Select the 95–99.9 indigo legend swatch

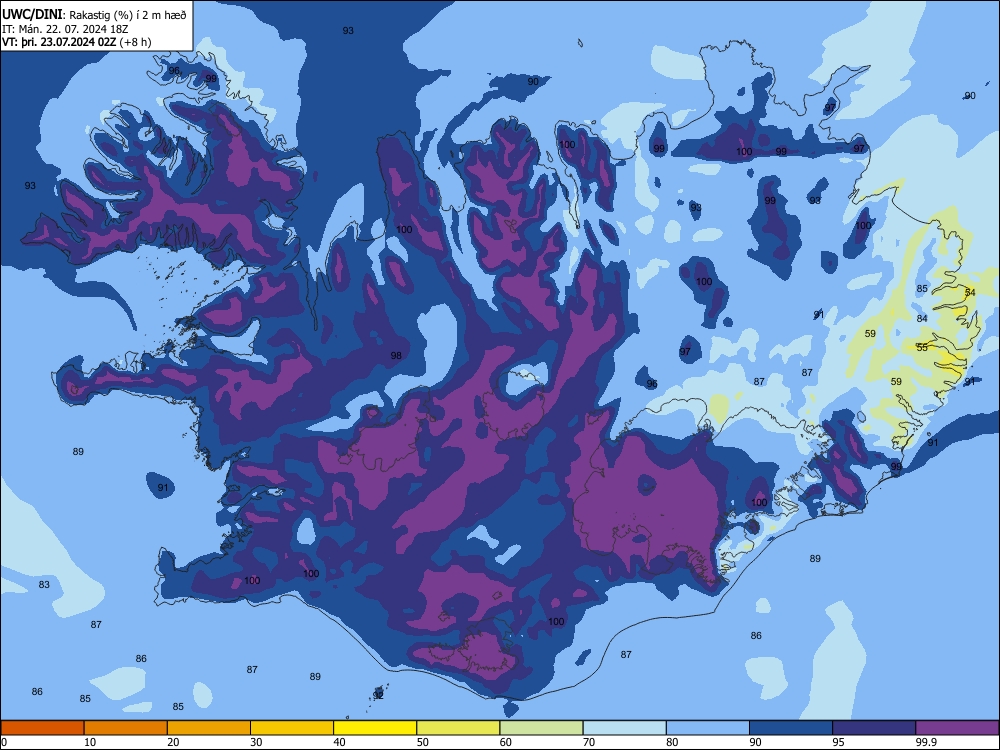click(x=874, y=728)
